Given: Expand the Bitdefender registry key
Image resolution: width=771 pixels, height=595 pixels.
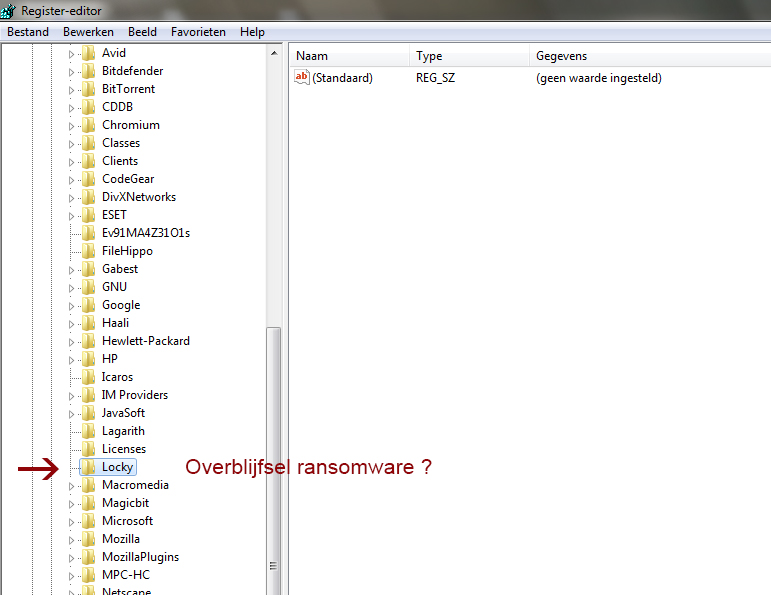Looking at the screenshot, I should pos(71,72).
